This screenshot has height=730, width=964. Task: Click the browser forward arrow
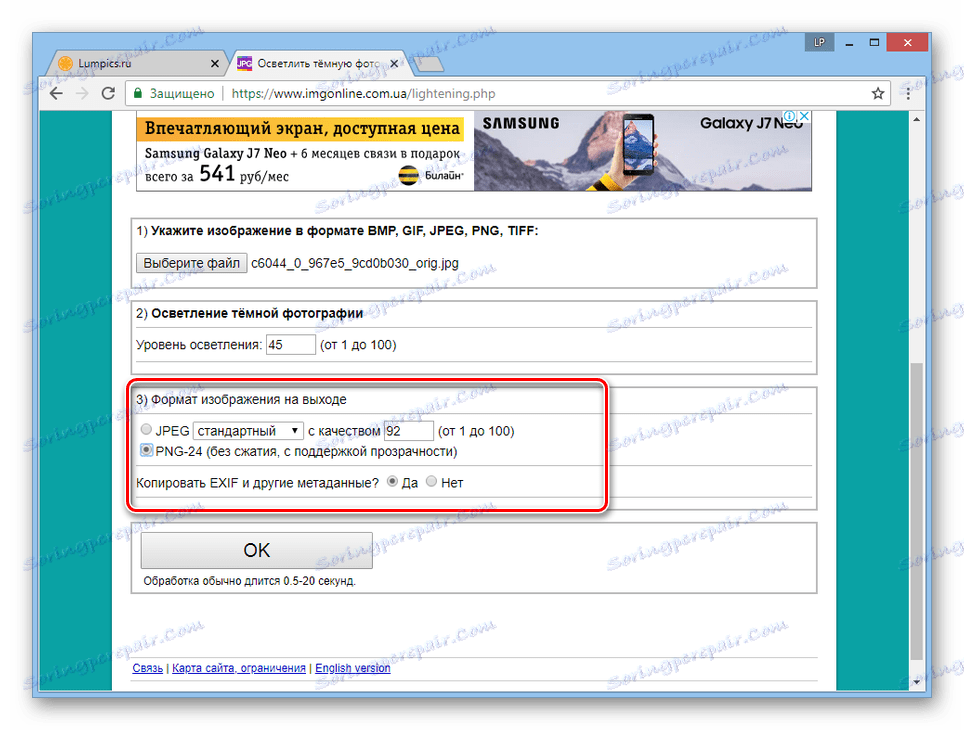(82, 93)
